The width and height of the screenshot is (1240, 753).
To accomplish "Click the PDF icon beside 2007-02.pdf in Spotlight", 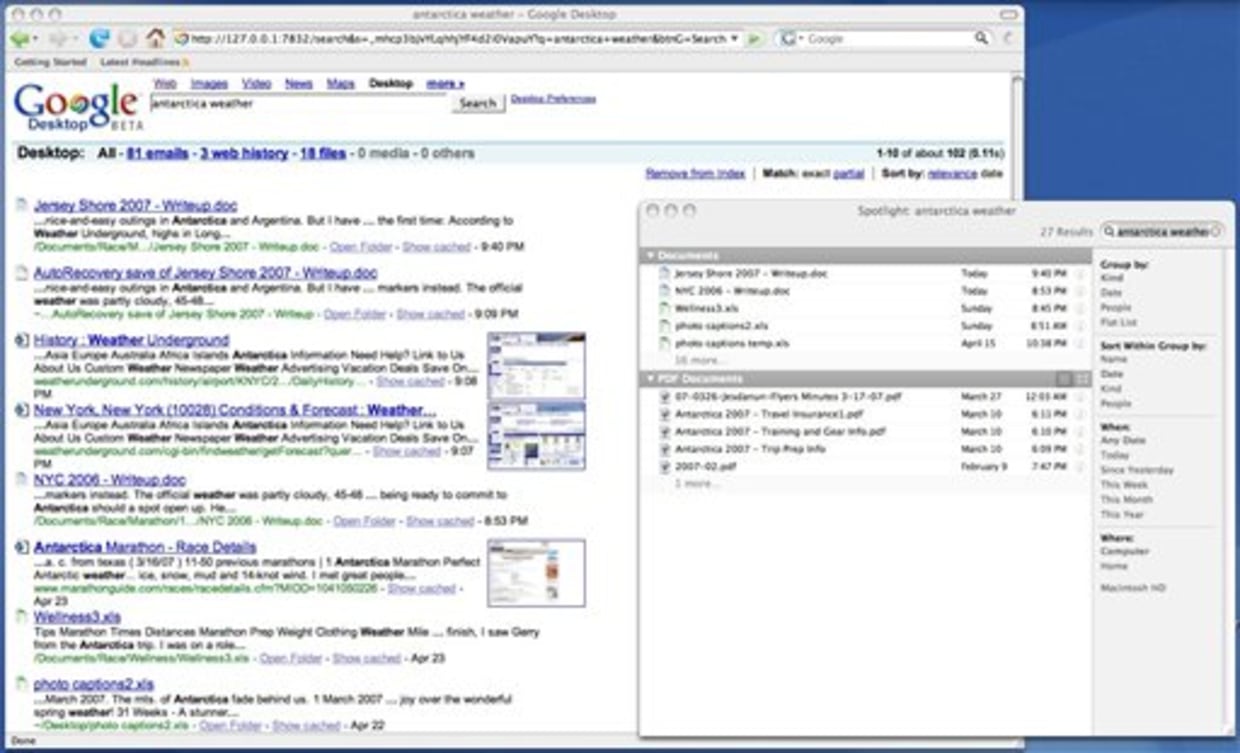I will (x=665, y=467).
